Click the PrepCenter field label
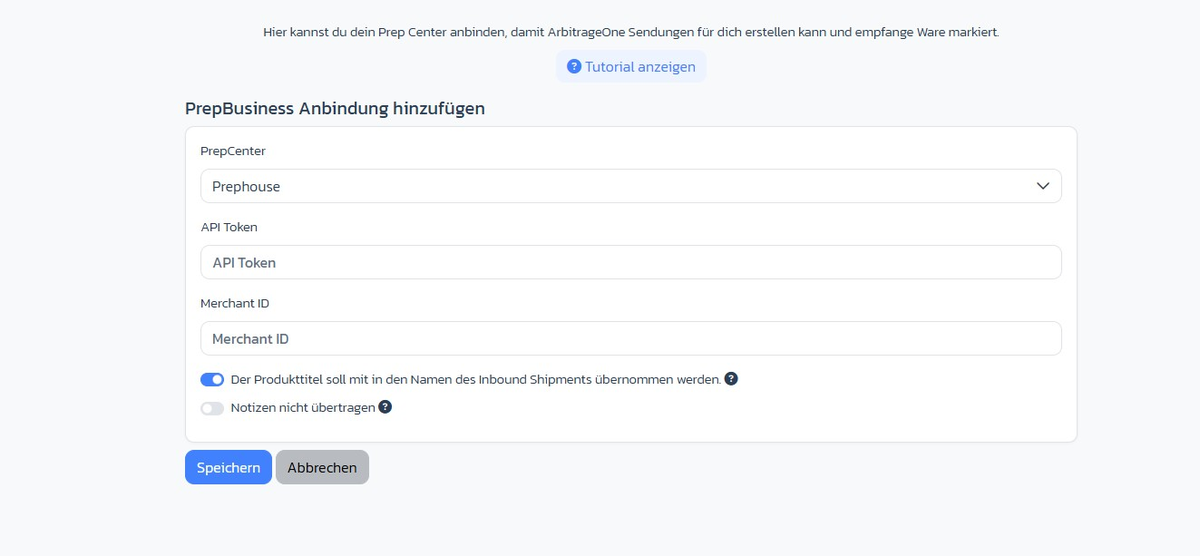Image resolution: width=1200 pixels, height=556 pixels. pyautogui.click(x=233, y=151)
